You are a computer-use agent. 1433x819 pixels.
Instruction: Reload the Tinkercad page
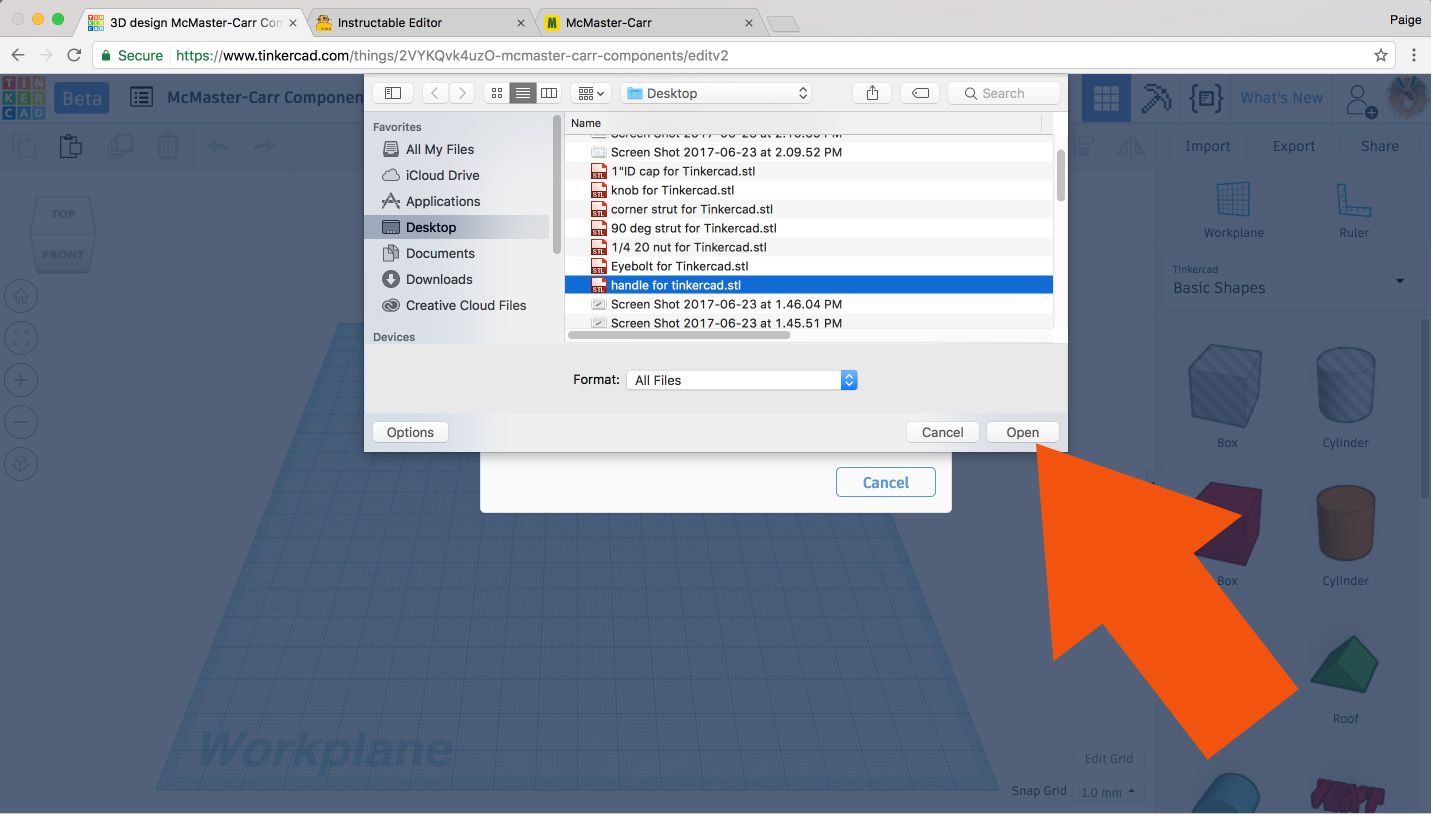74,55
